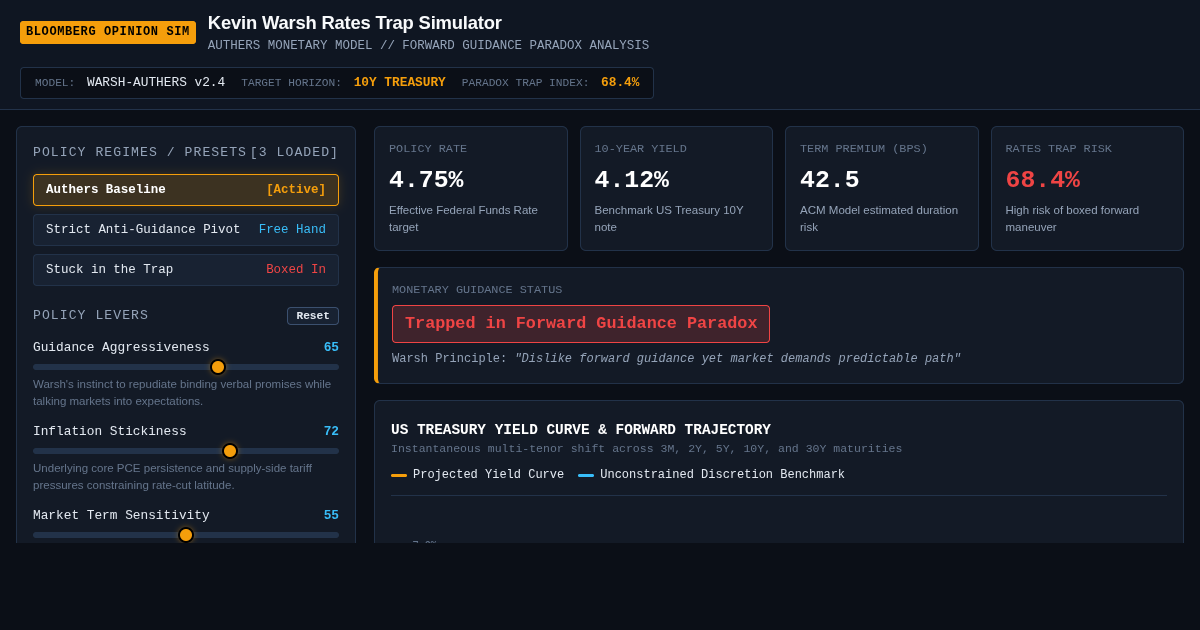Click the Kevin Warsh Rates Trap Simulator title
Viewport: 1200px width, 630px height.
[355, 23]
